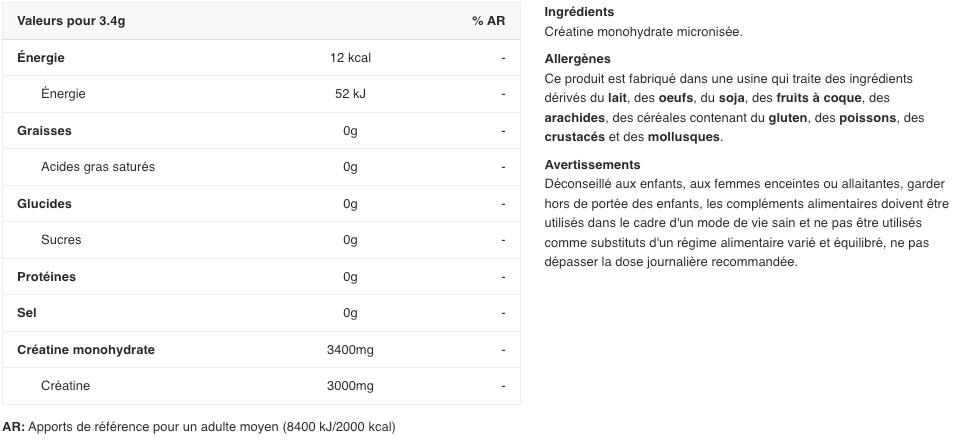Click the 'Ingrédients' heading
This screenshot has width=953, height=446.
(579, 12)
